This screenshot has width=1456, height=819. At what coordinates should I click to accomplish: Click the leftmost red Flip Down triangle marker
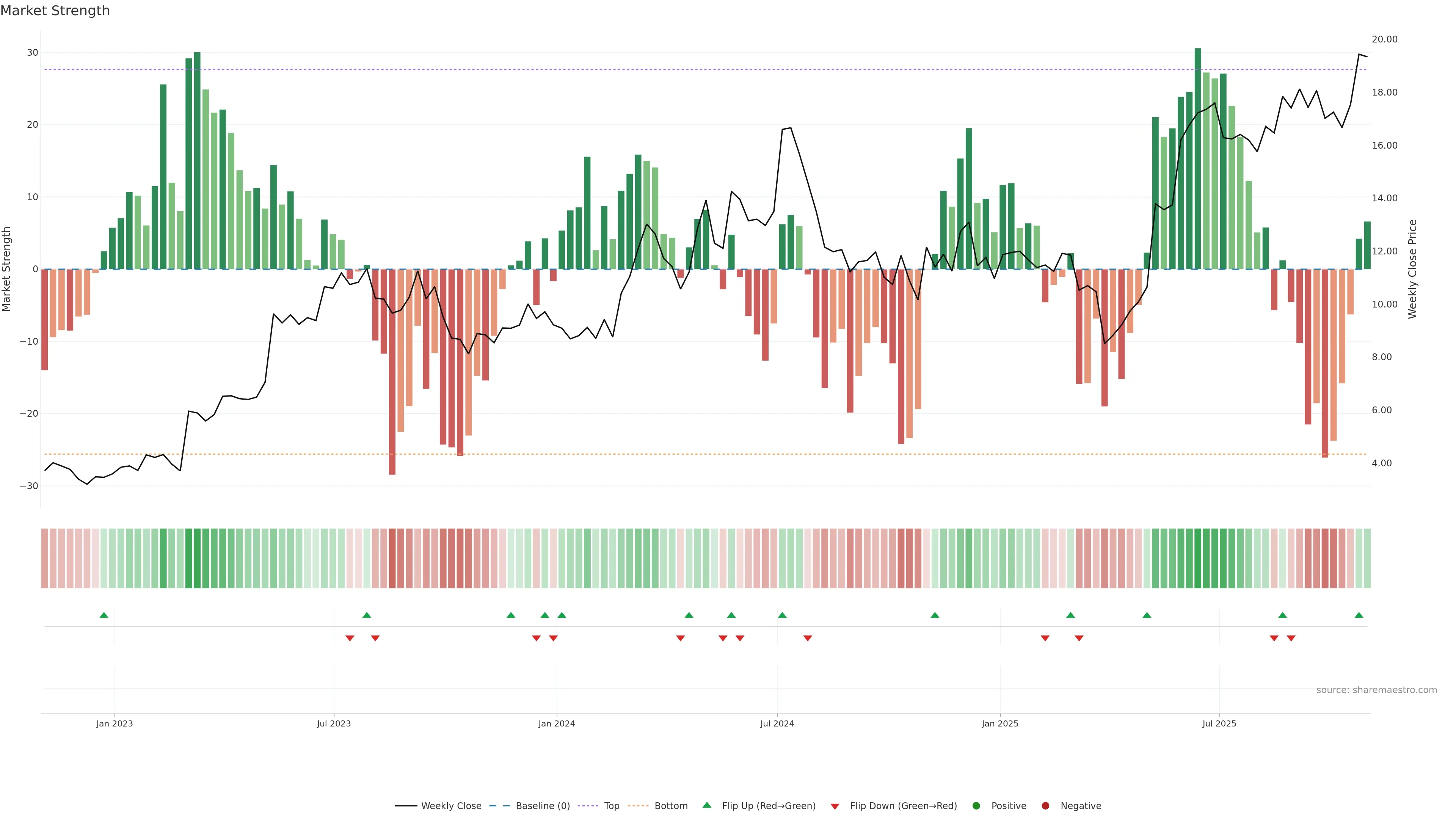click(350, 638)
